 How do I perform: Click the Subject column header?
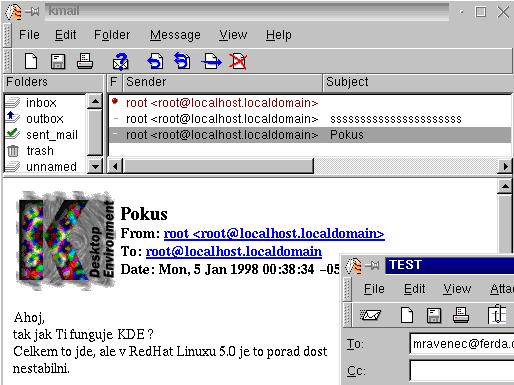tap(418, 82)
